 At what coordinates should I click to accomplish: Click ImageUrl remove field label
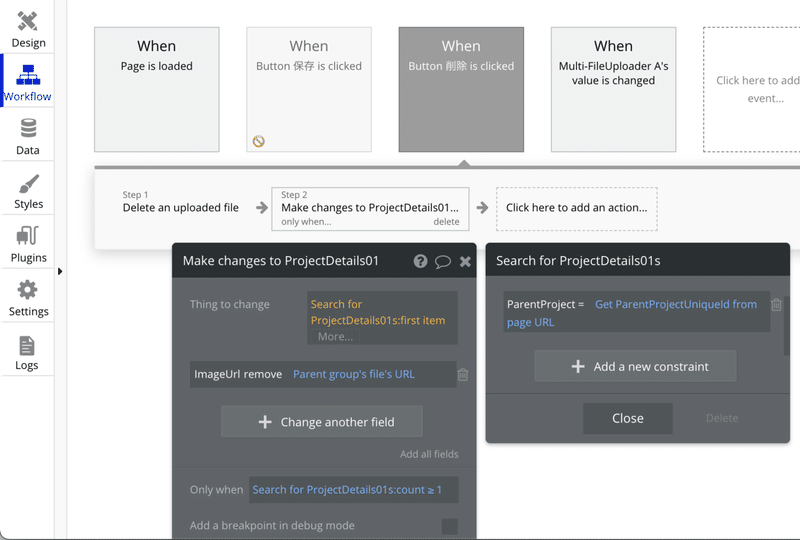pyautogui.click(x=238, y=374)
